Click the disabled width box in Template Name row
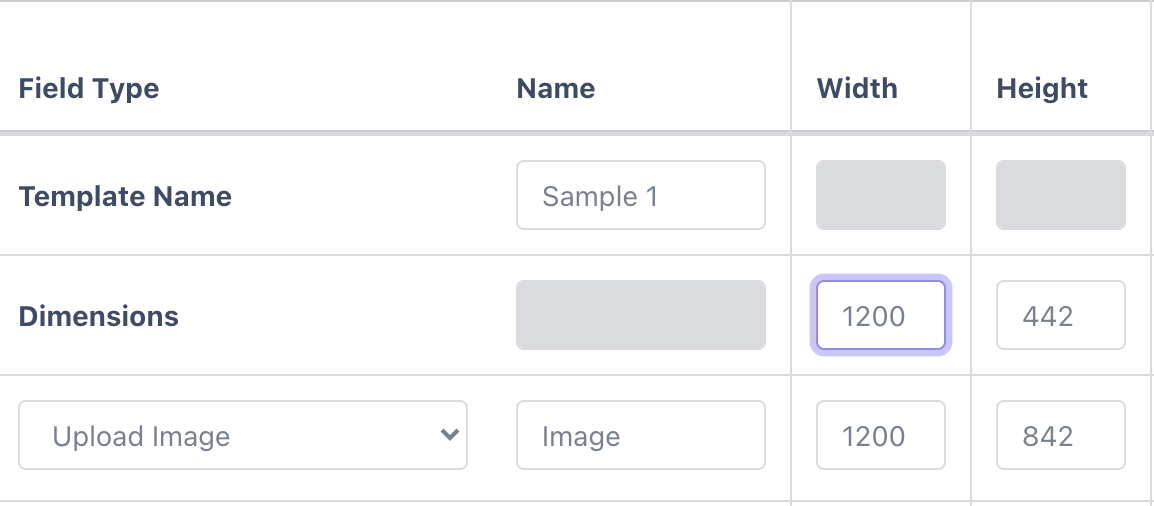The image size is (1154, 506). coord(880,195)
